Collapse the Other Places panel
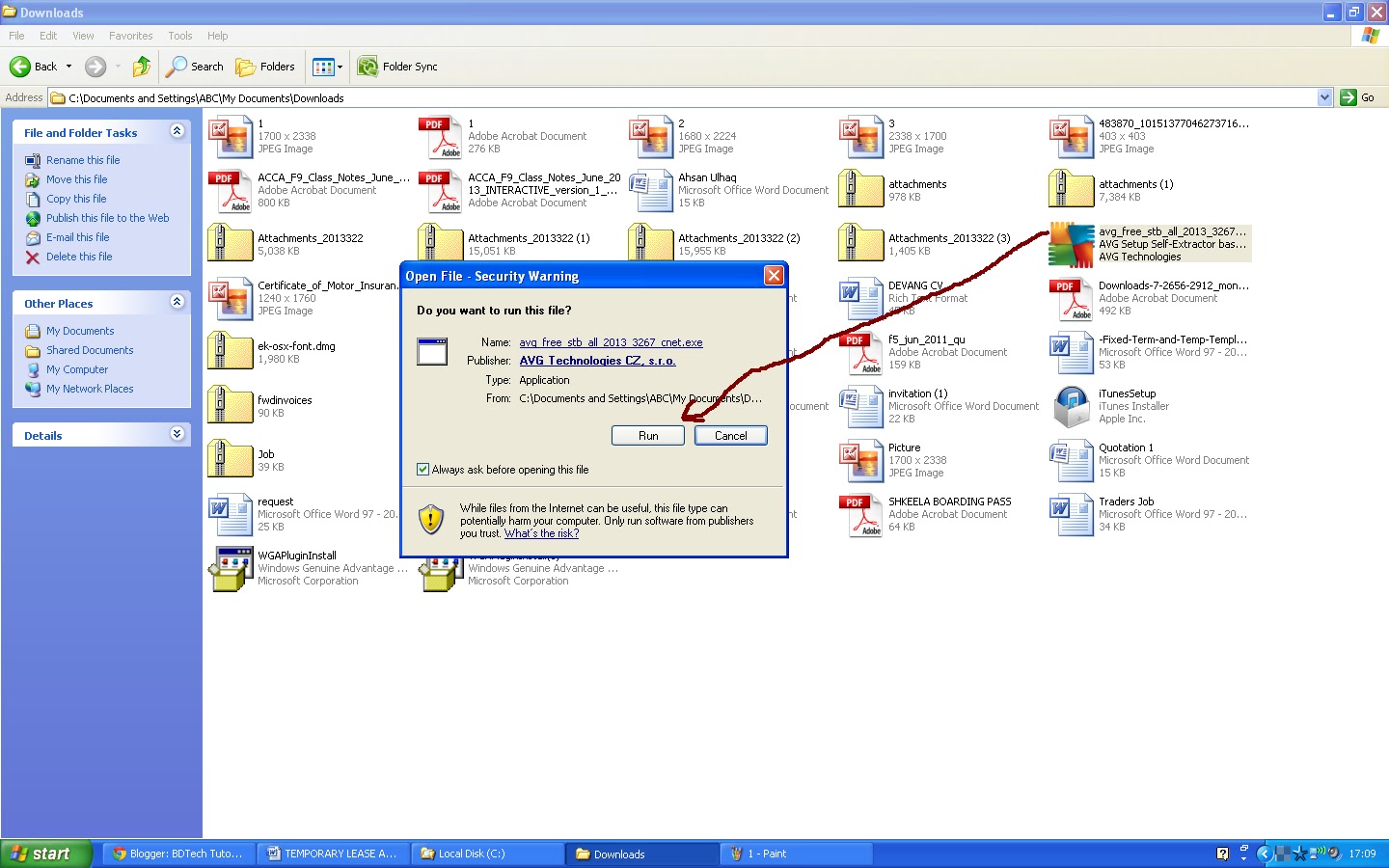 tap(177, 302)
